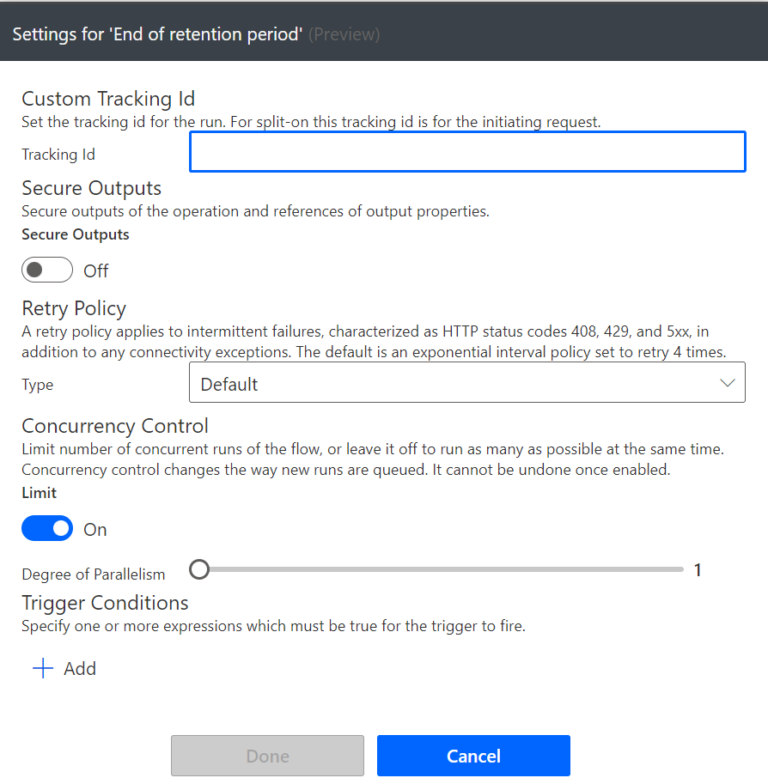The width and height of the screenshot is (768, 784).
Task: Click the Retry Policy heading
Action: [74, 308]
